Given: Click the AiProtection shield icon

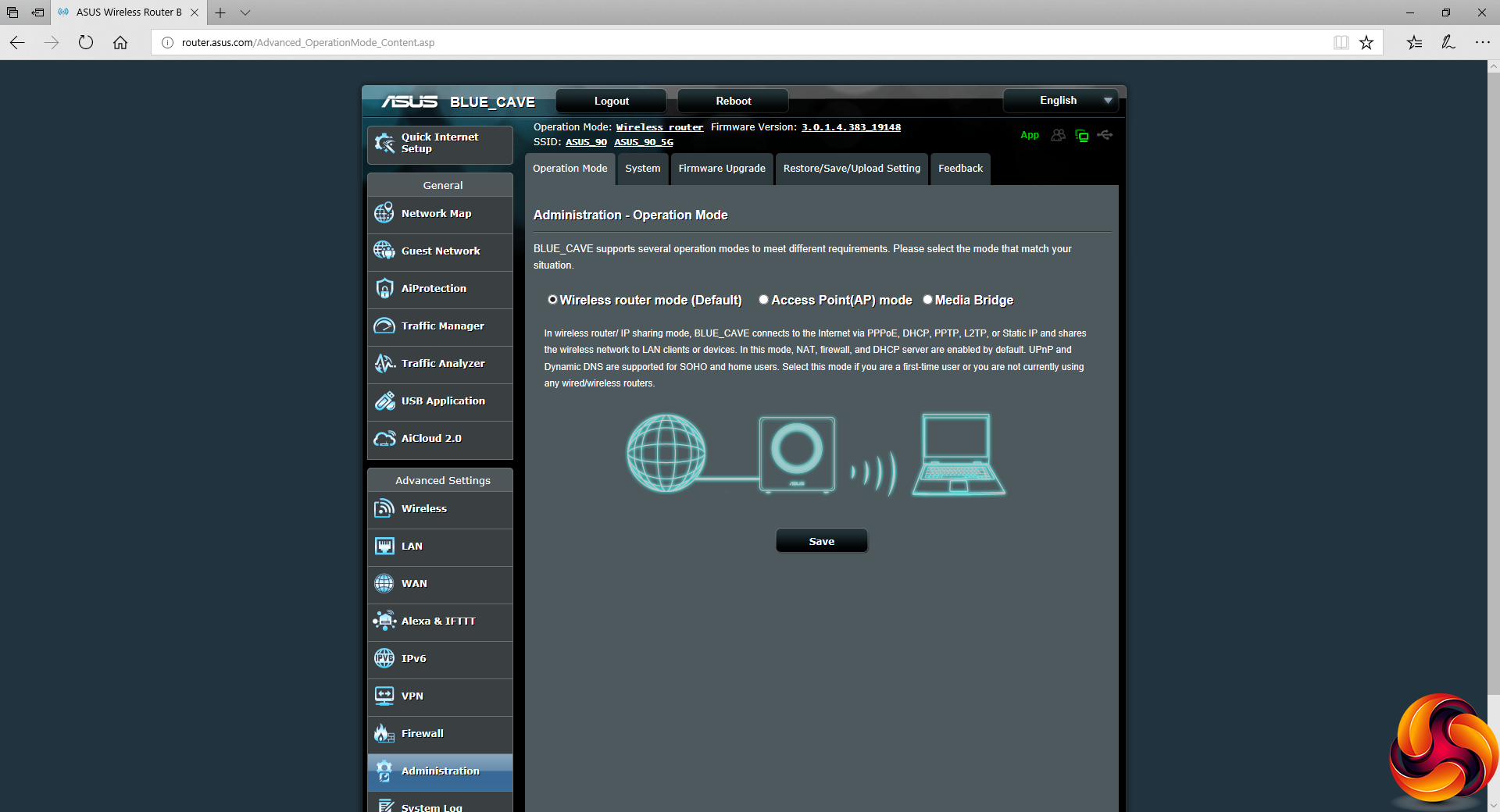Looking at the screenshot, I should [x=384, y=288].
